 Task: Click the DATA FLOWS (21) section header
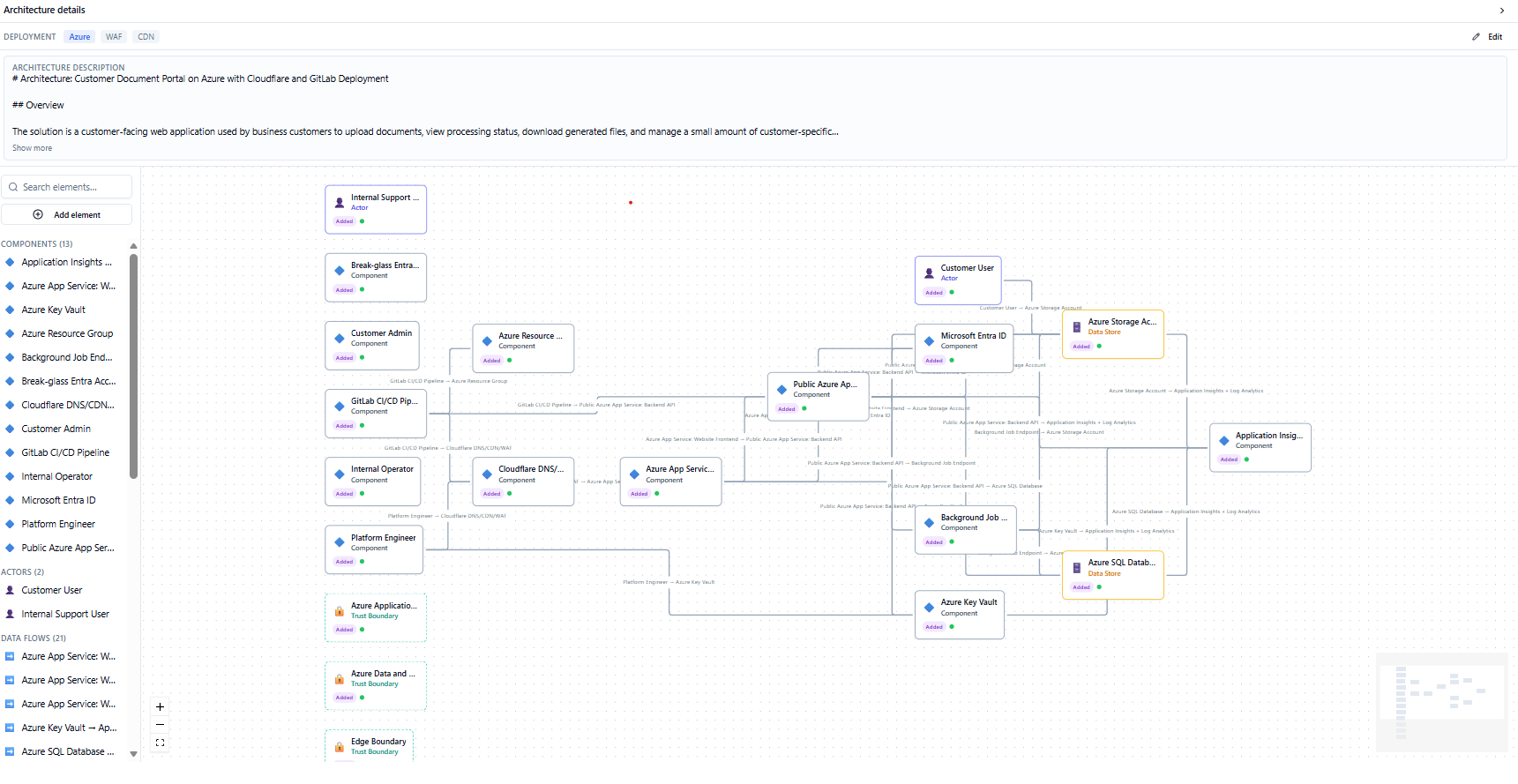(34, 638)
